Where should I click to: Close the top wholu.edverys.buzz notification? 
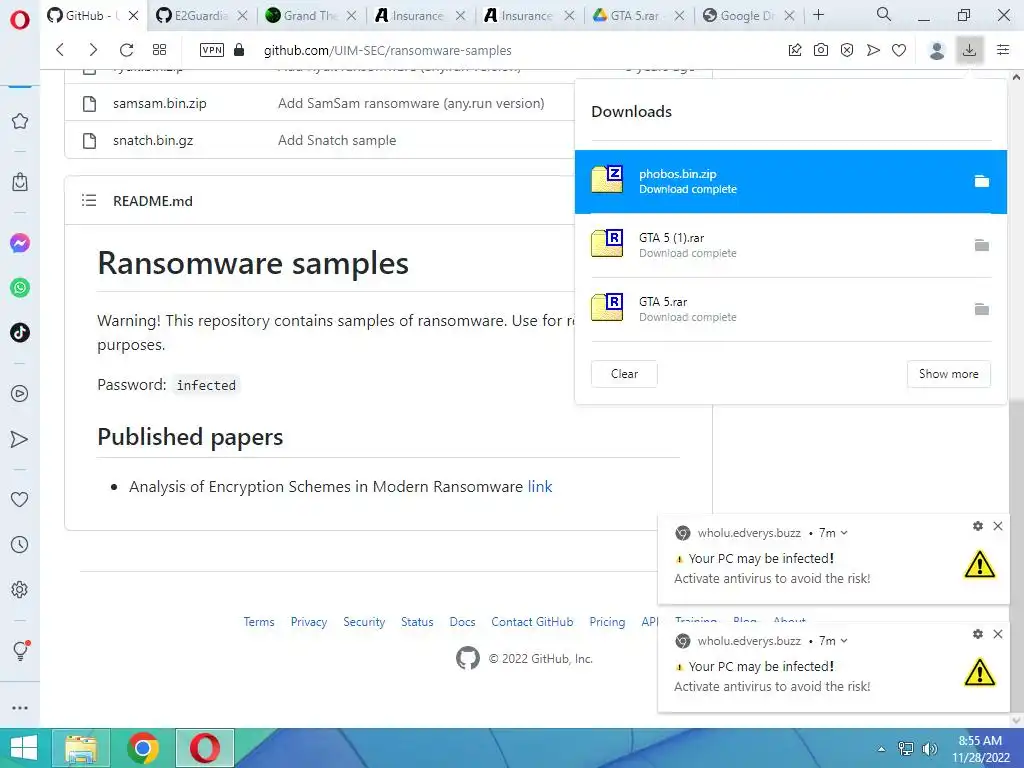pos(998,526)
